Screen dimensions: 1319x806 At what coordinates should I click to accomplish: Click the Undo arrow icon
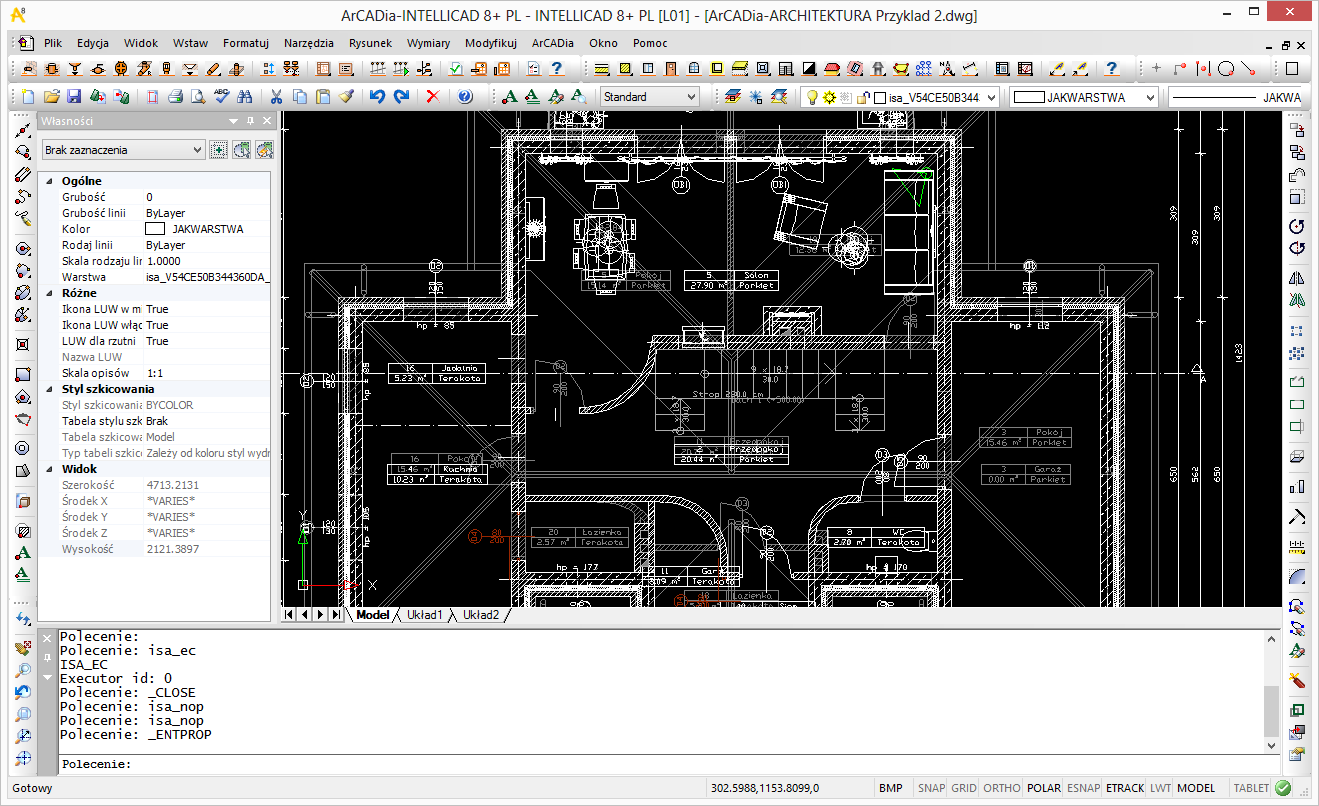coord(377,97)
